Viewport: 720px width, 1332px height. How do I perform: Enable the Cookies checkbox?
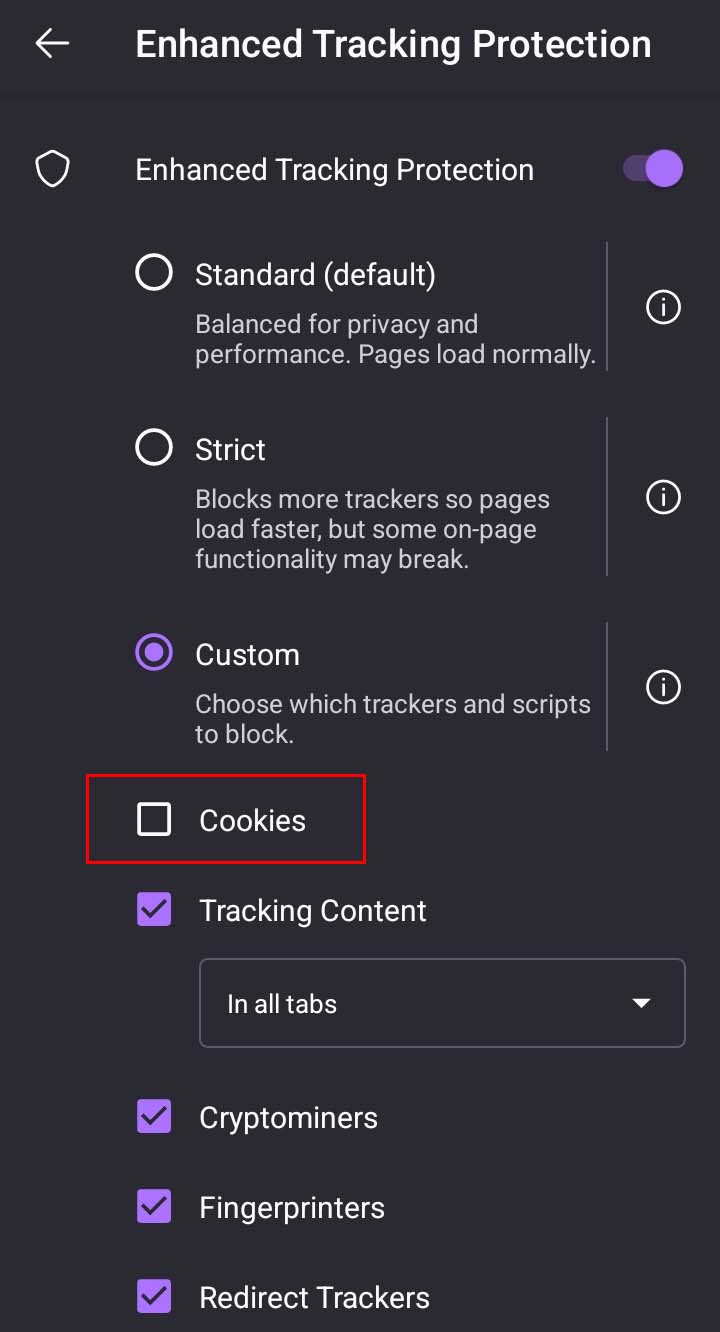coord(154,820)
